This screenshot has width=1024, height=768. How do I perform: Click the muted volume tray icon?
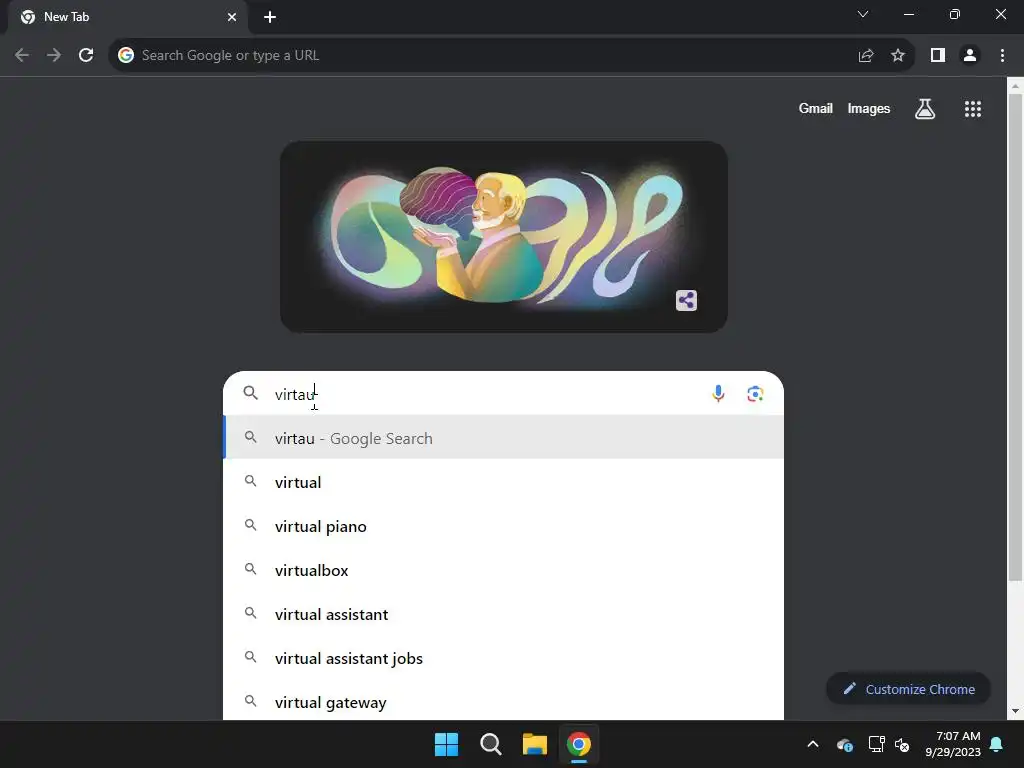903,744
